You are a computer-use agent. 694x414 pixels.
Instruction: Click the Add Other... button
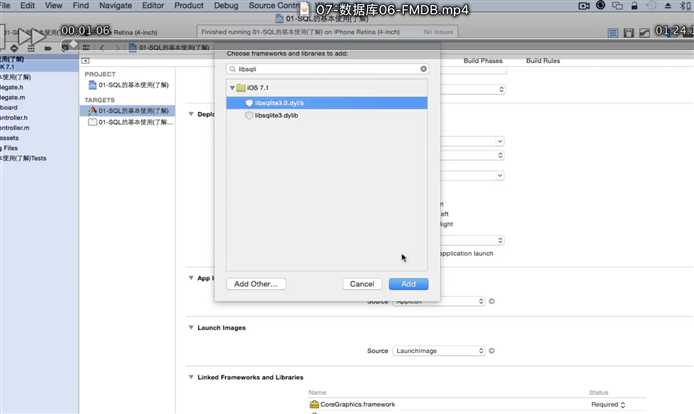coord(256,284)
